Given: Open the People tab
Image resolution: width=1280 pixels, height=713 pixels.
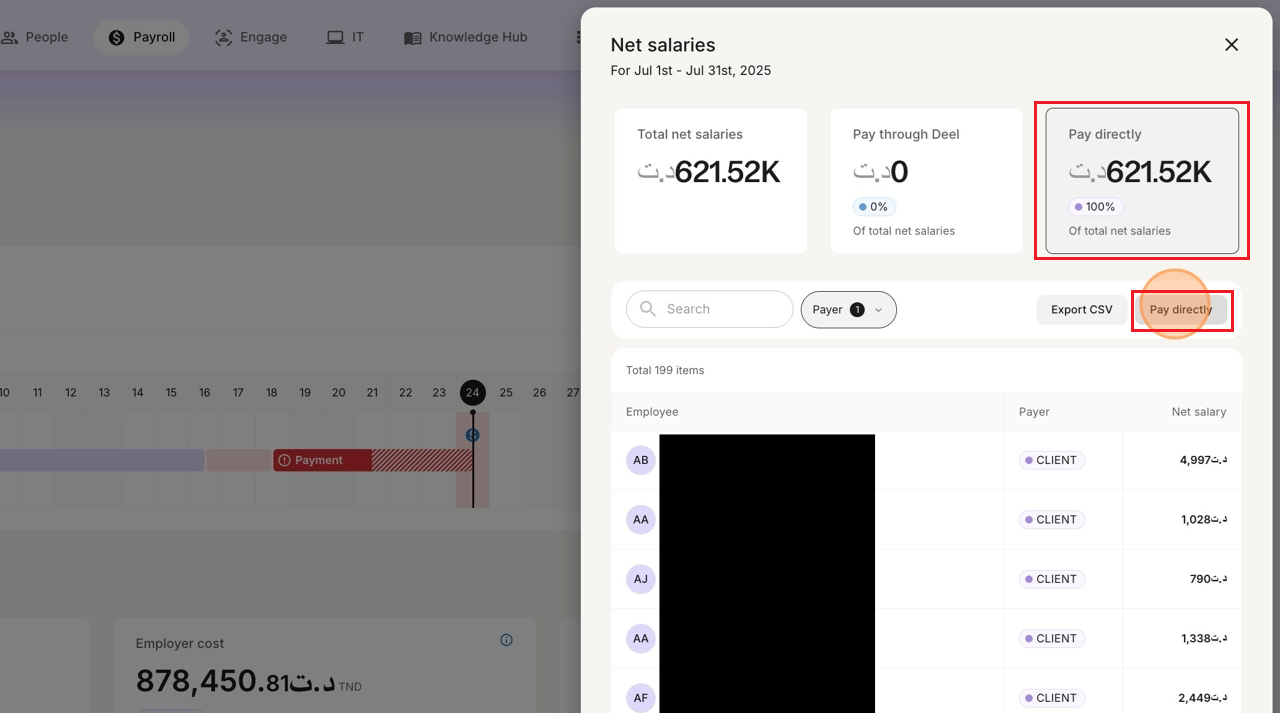Looking at the screenshot, I should 35,37.
